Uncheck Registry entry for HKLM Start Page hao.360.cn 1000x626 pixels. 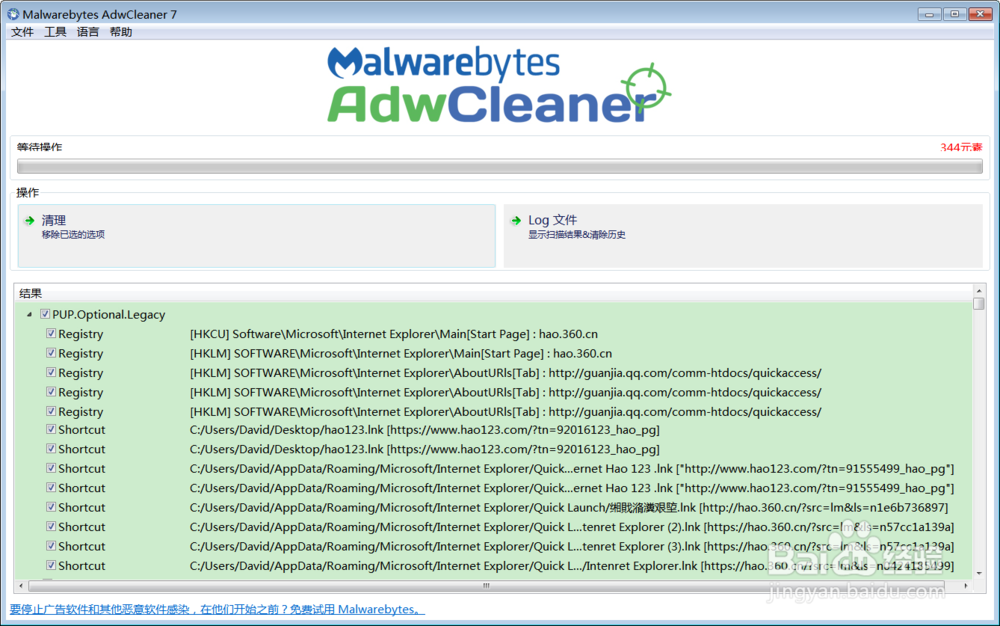[51, 353]
